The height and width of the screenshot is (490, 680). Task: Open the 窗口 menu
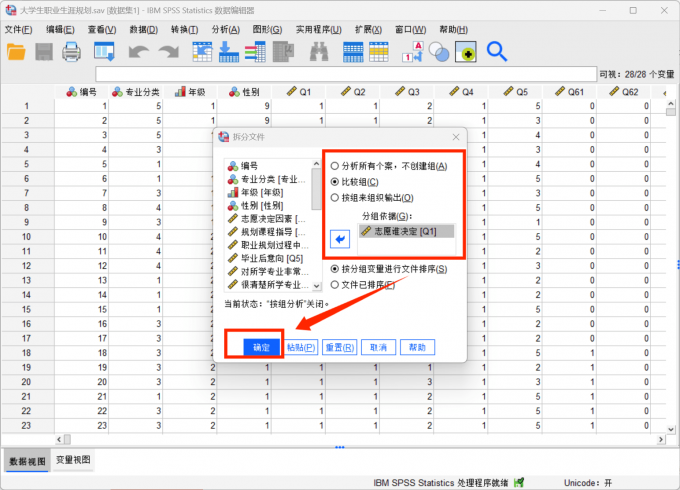click(x=410, y=29)
